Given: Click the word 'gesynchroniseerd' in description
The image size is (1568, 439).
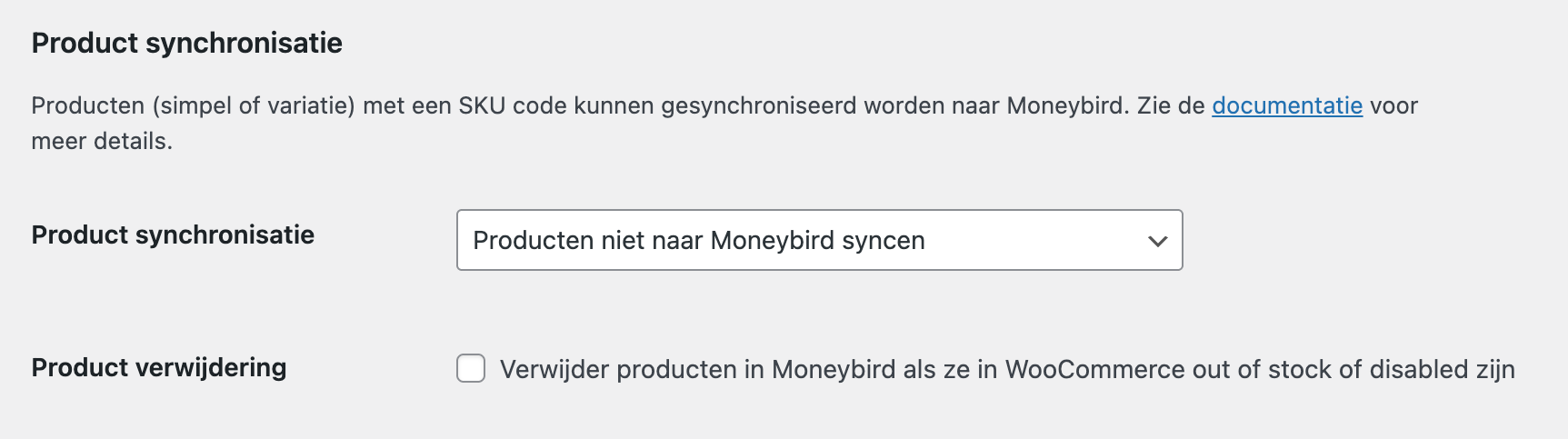Looking at the screenshot, I should [758, 106].
